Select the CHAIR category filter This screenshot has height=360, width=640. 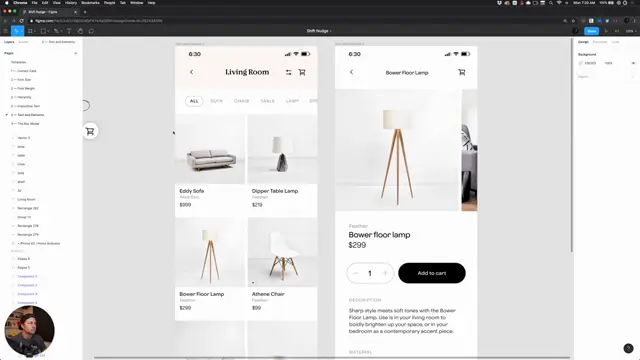(241, 101)
